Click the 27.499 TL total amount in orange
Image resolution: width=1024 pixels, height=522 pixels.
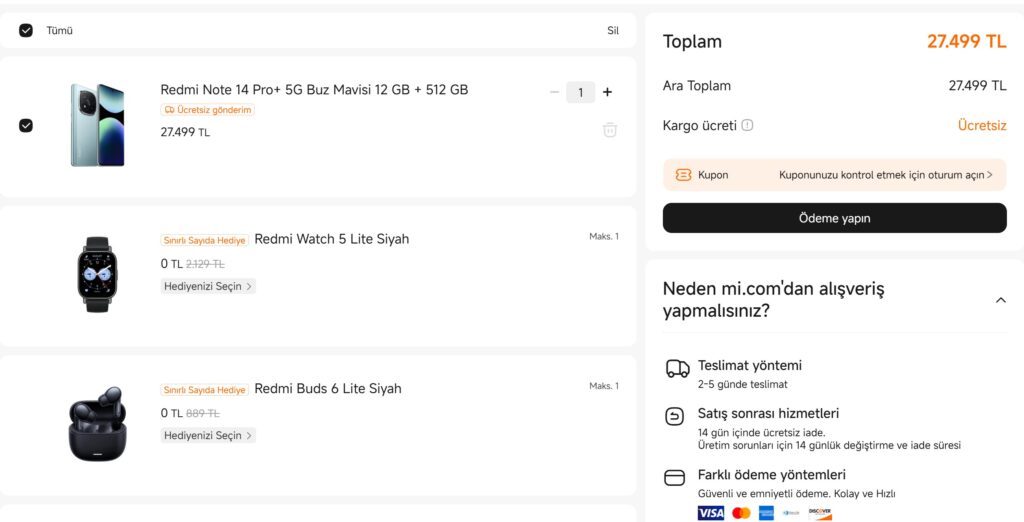pyautogui.click(x=967, y=41)
